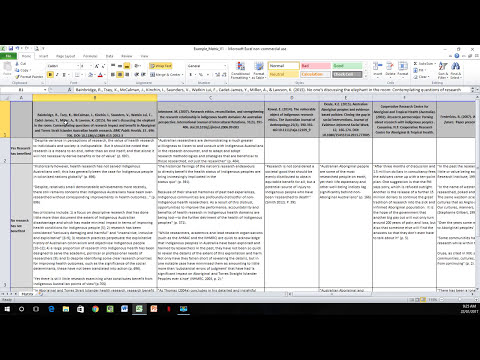Open Conditional Formatting
This screenshot has height=360, width=480.
pos(240,70)
